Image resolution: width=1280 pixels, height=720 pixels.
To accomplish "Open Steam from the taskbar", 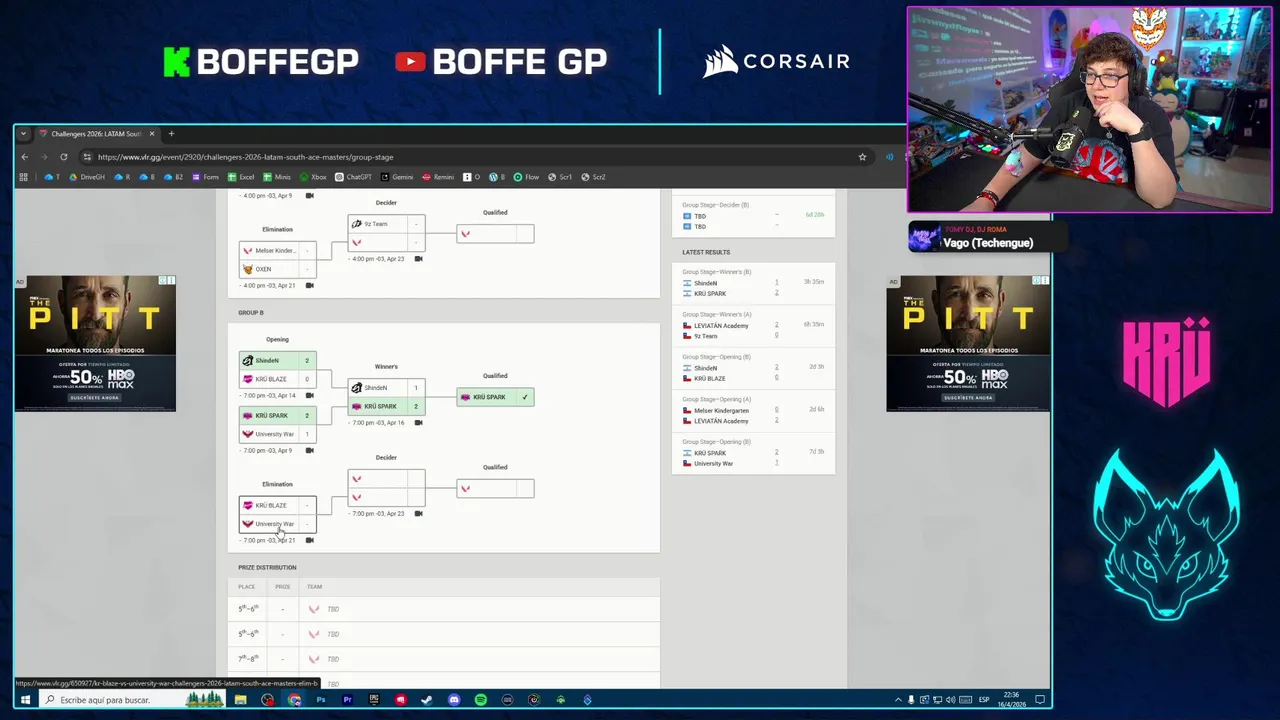I will 427,700.
